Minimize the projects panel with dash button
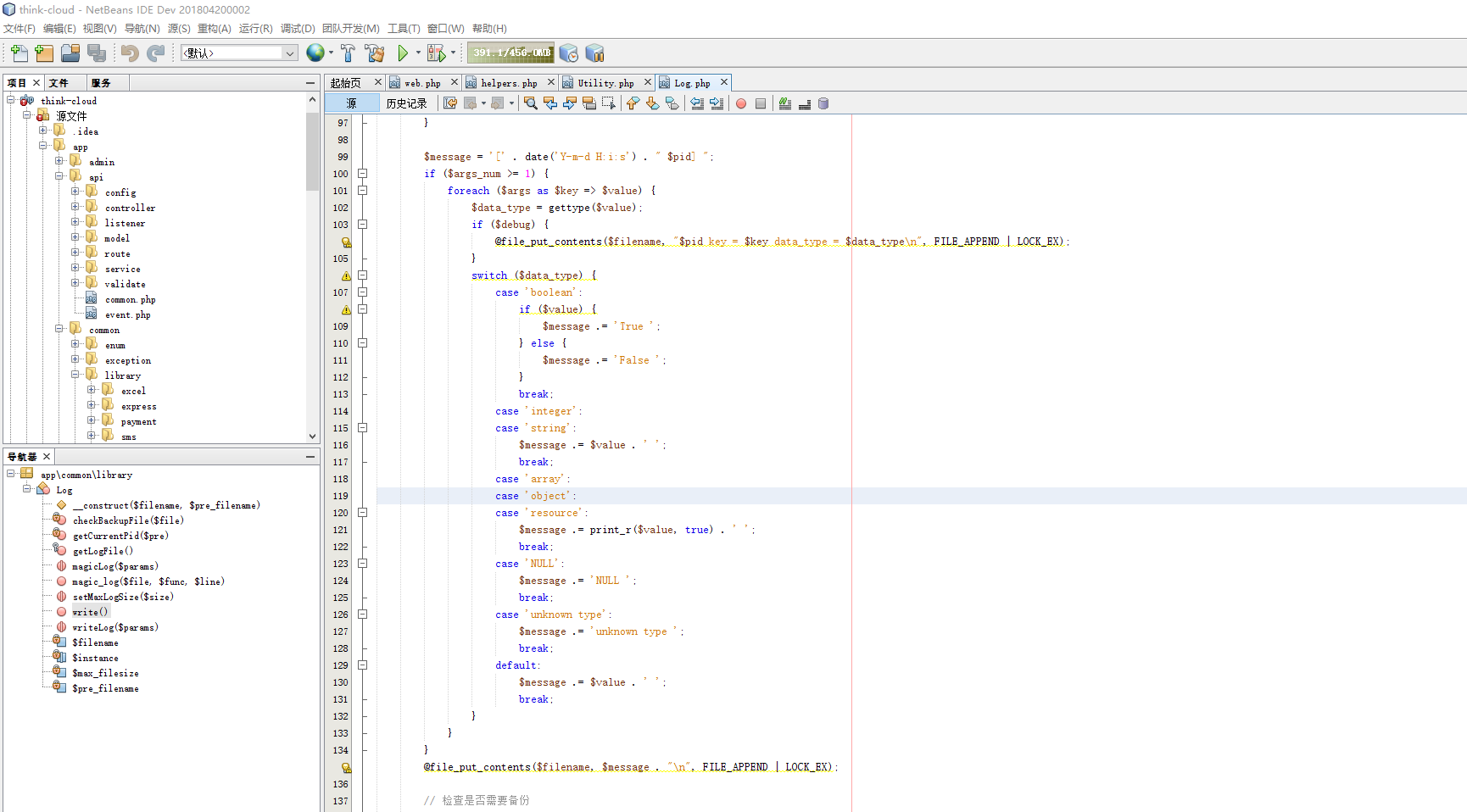Viewport: 1467px width, 812px height. tap(310, 82)
